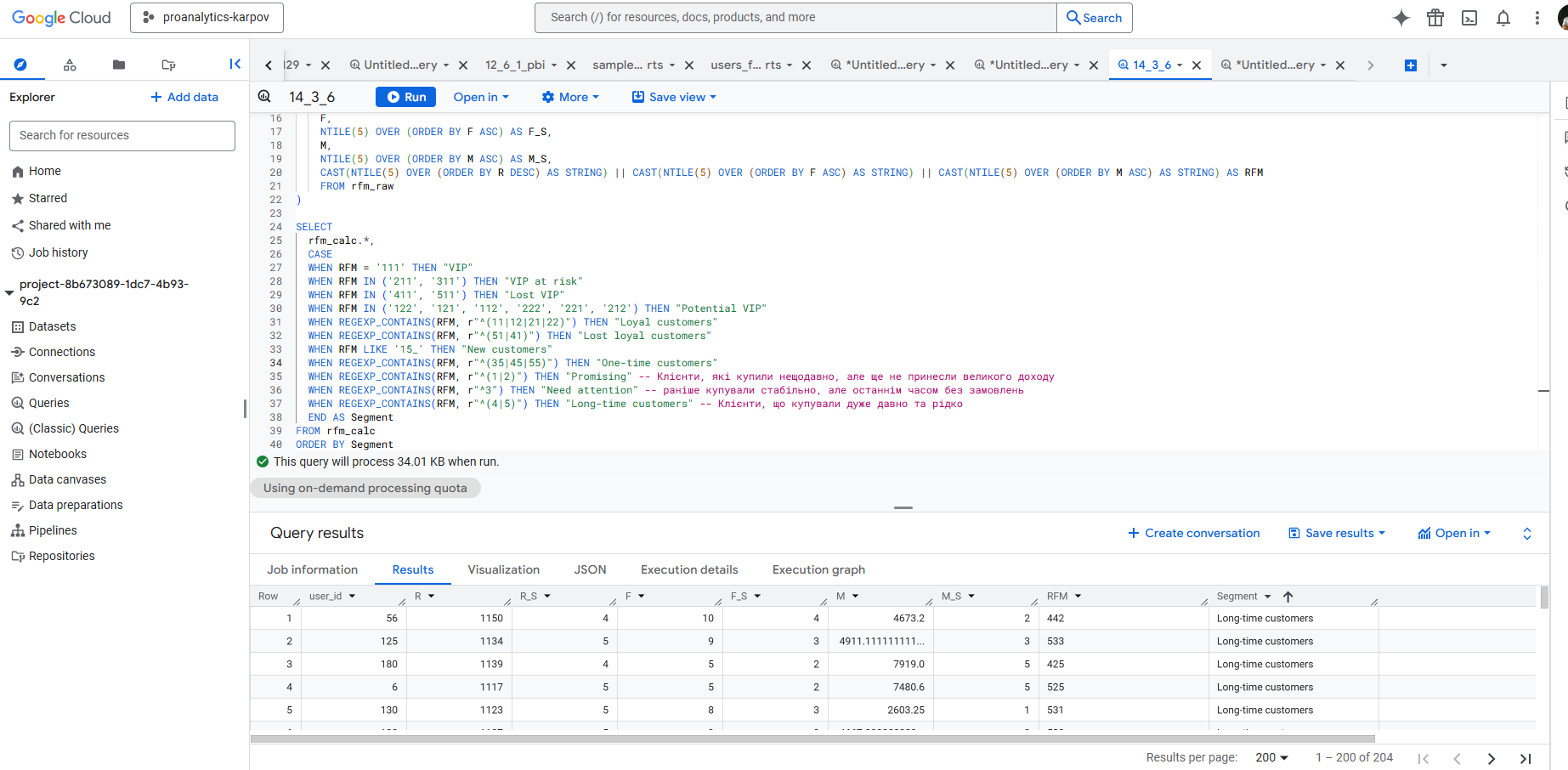1568x770 pixels.
Task: Open the notifications bell
Action: tap(1503, 18)
